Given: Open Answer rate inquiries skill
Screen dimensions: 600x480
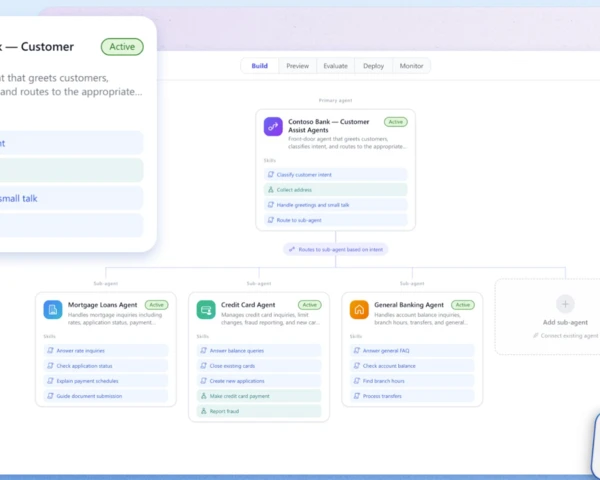Looking at the screenshot, I should (106, 351).
